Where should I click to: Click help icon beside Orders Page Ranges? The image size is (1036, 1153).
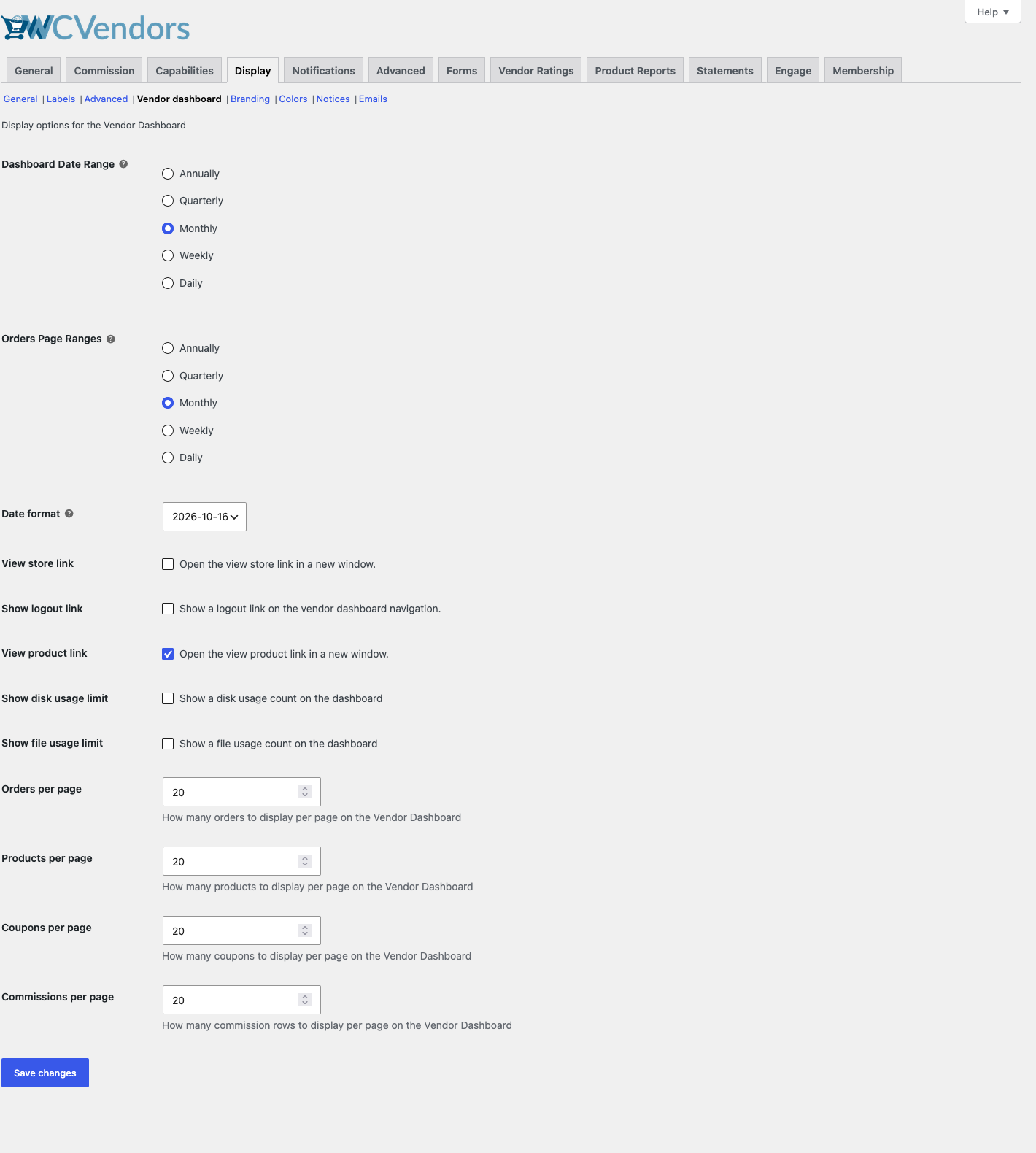pyautogui.click(x=111, y=339)
